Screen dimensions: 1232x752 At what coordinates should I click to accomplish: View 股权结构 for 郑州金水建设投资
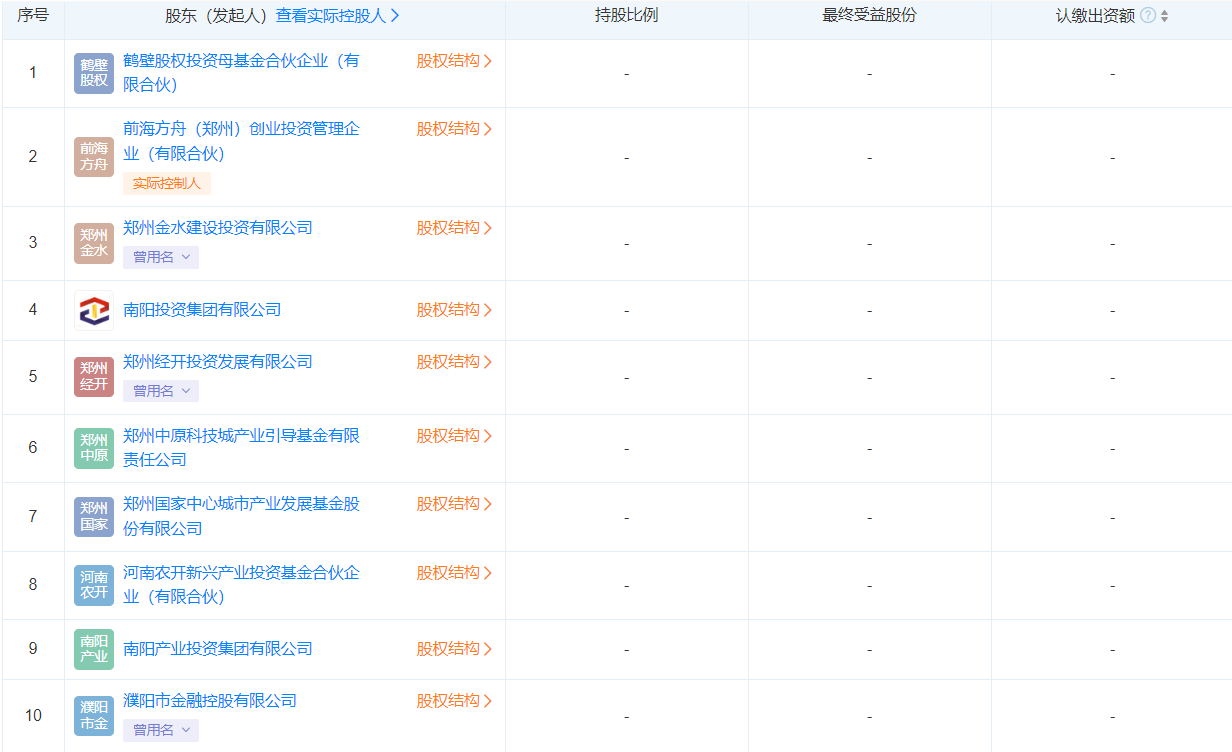(x=455, y=228)
